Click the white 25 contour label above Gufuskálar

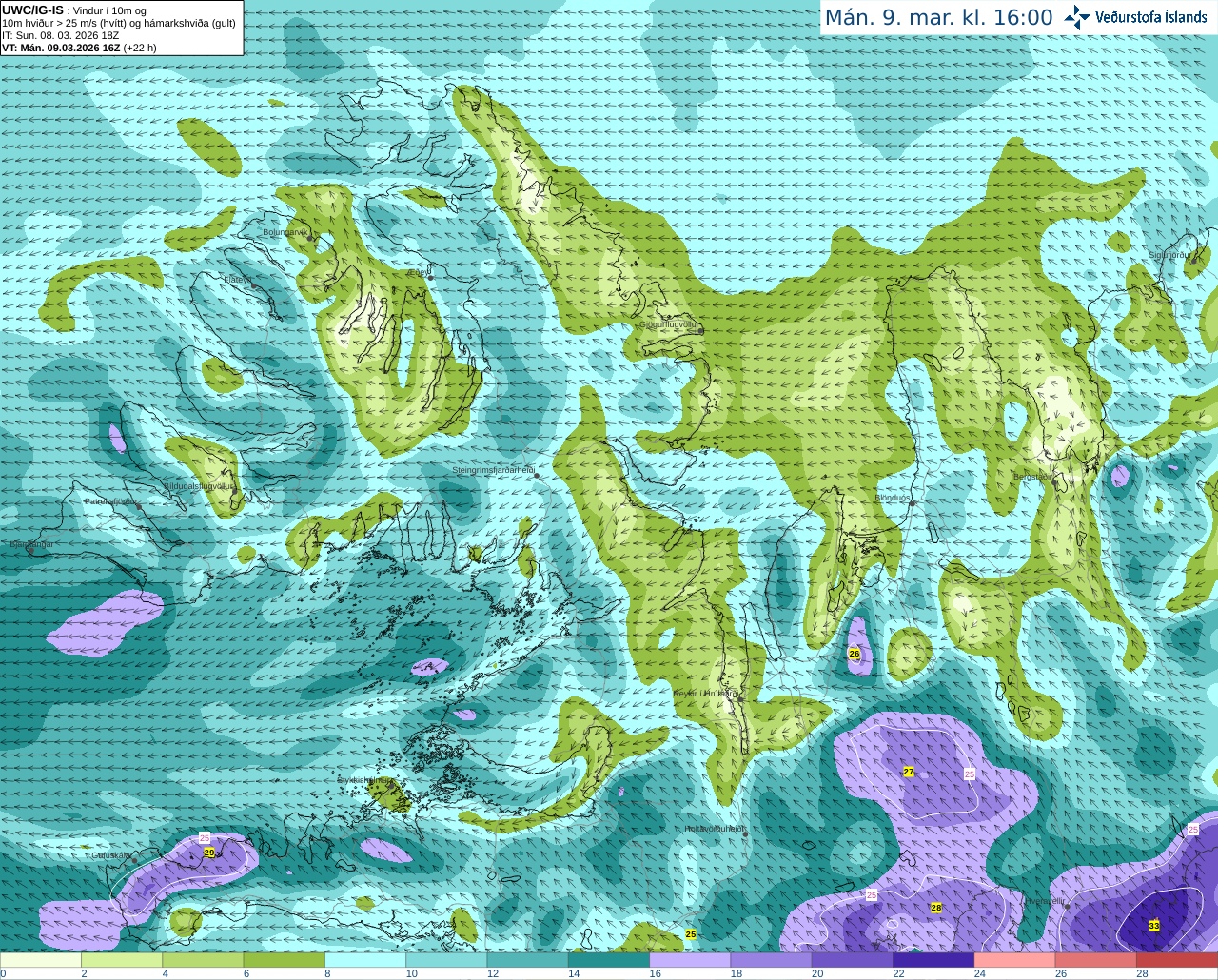tap(205, 837)
